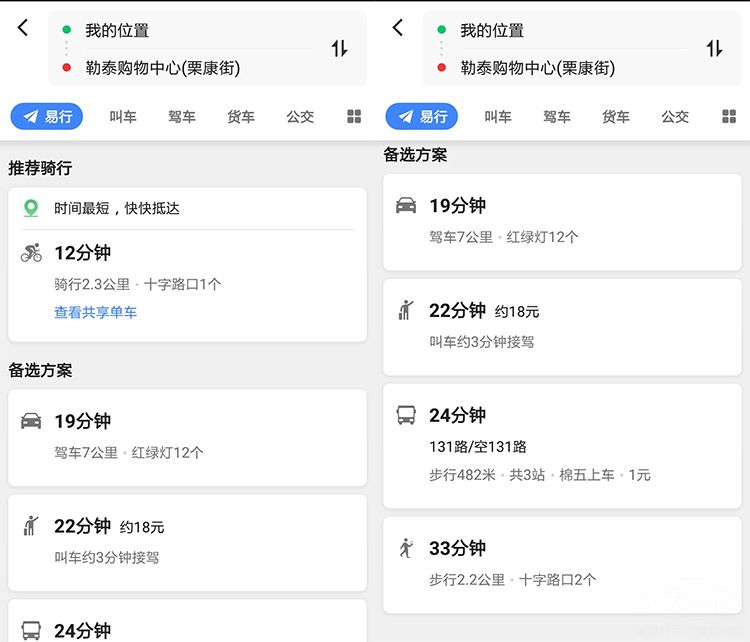The image size is (750, 642).
Task: Swap origin and destination in the right screen
Action: [x=714, y=48]
